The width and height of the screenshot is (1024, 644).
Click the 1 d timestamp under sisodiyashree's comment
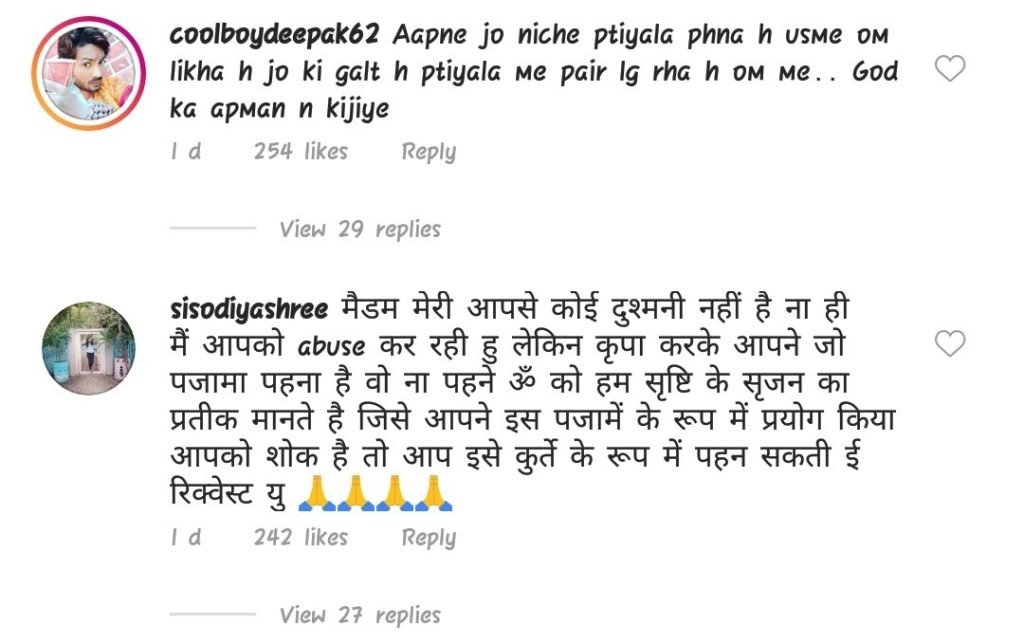[x=185, y=538]
